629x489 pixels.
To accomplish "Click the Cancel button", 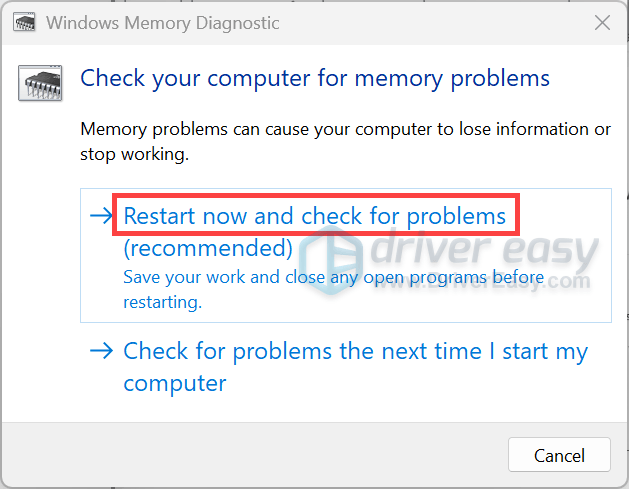I will tap(559, 455).
